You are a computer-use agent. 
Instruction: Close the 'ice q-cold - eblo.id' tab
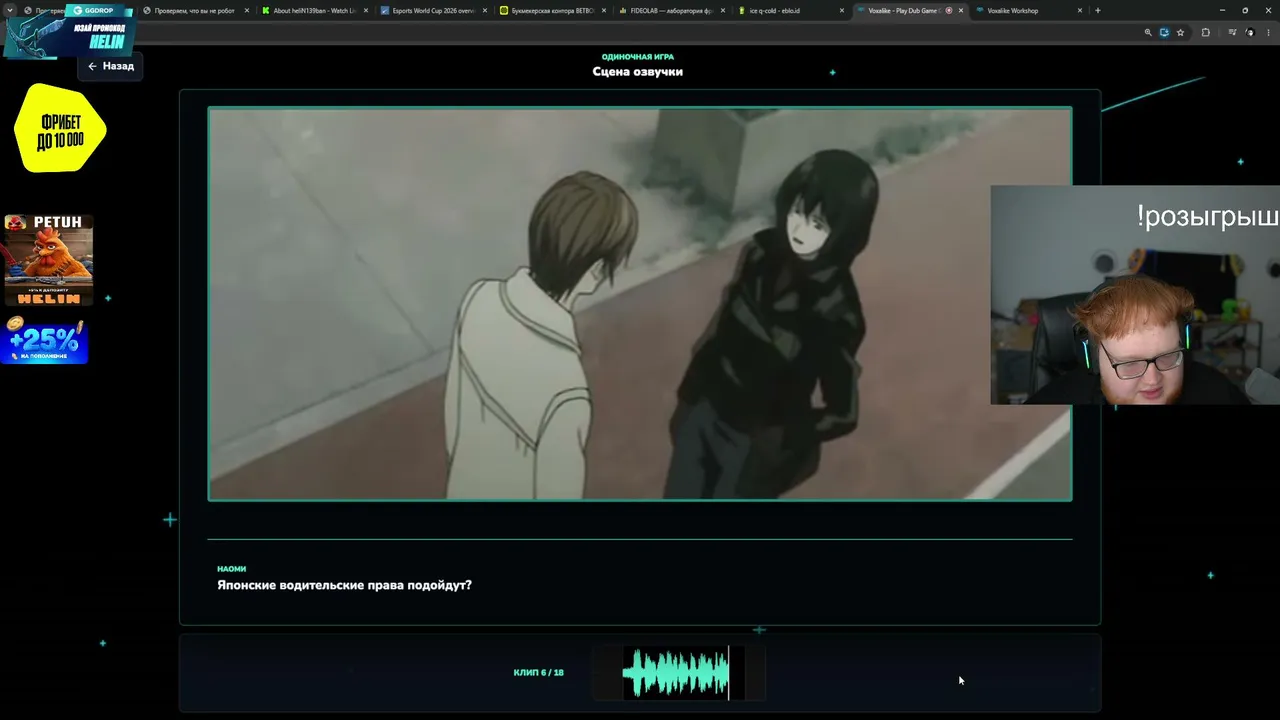pos(842,11)
